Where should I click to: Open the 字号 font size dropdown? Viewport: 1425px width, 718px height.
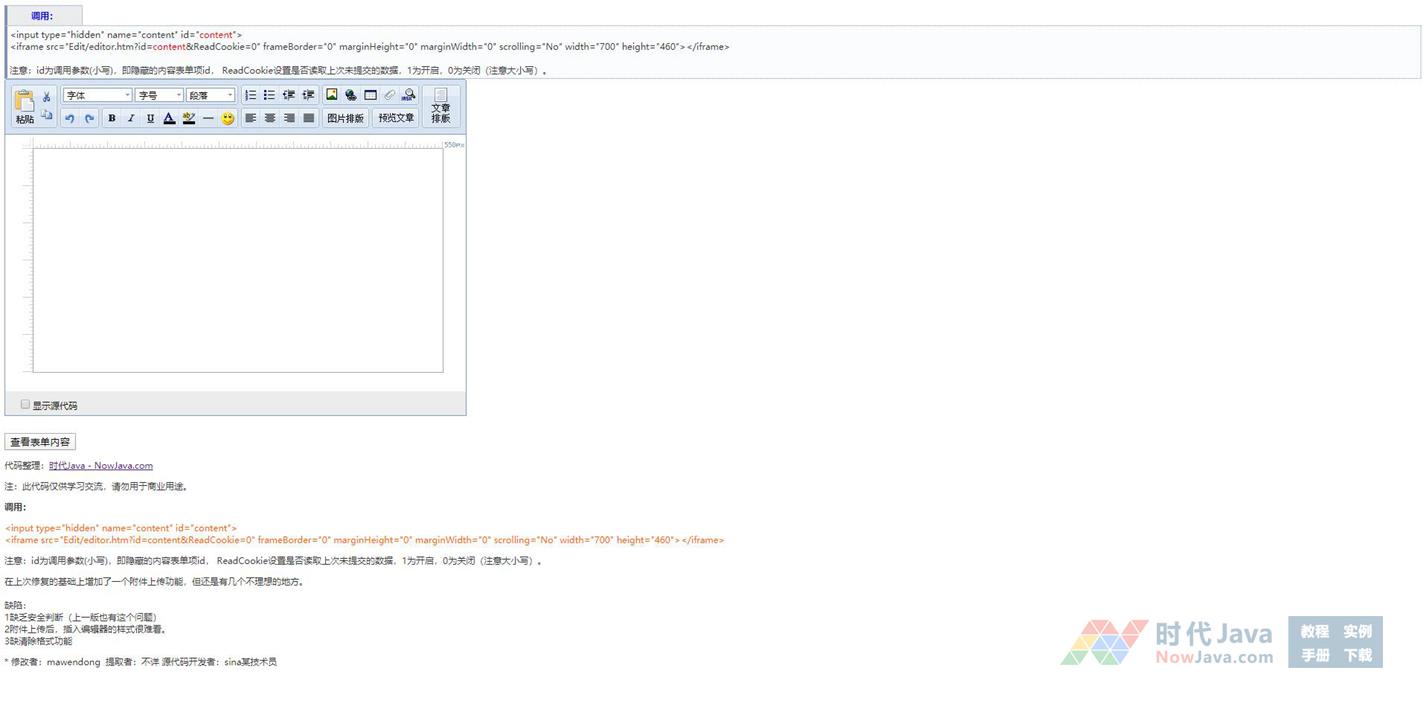coord(160,95)
